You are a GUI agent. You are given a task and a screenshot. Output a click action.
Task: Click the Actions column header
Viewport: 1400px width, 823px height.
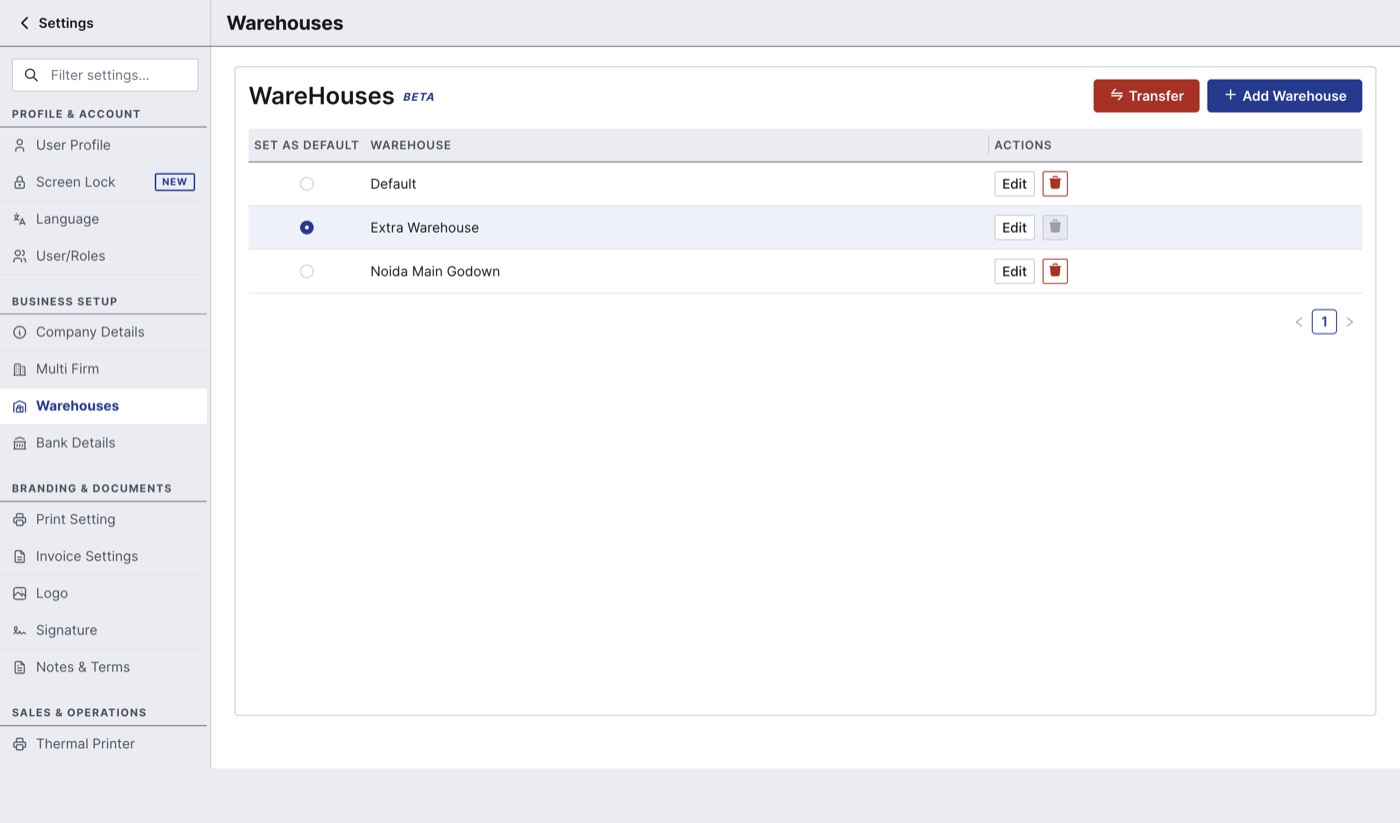pyautogui.click(x=1023, y=145)
